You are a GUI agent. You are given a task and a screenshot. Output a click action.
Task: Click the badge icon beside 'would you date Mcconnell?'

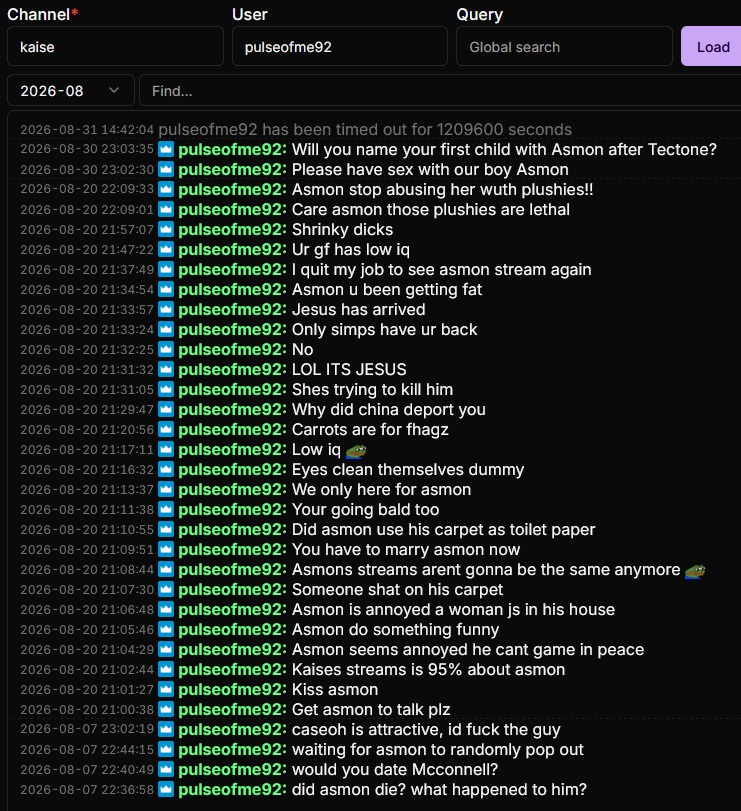click(x=166, y=770)
